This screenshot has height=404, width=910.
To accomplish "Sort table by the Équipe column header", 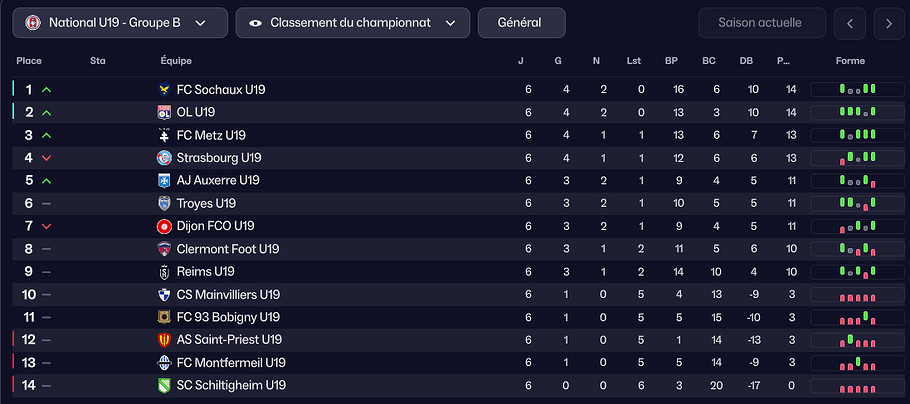I will point(176,61).
